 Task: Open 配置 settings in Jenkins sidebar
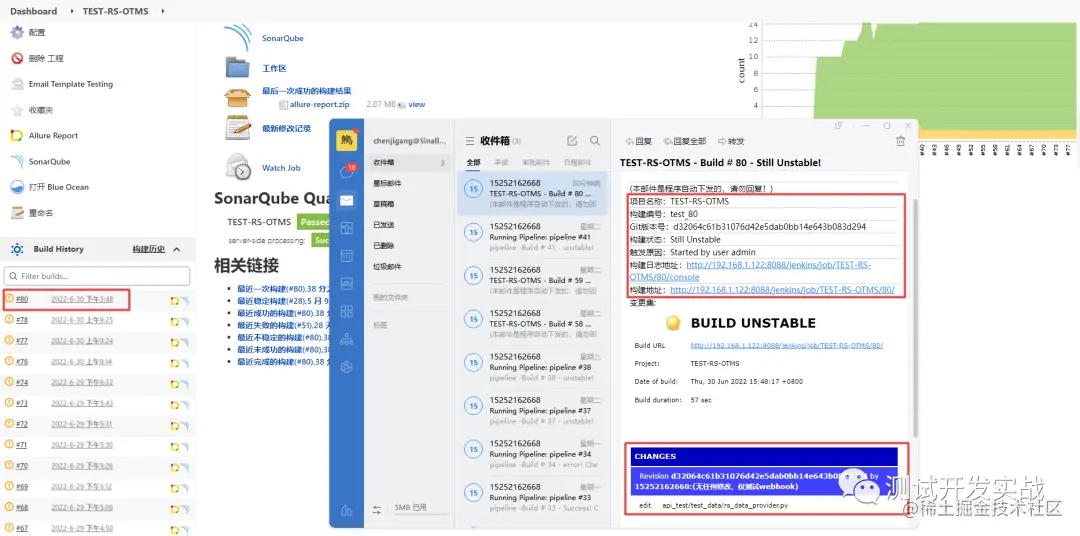37,32
